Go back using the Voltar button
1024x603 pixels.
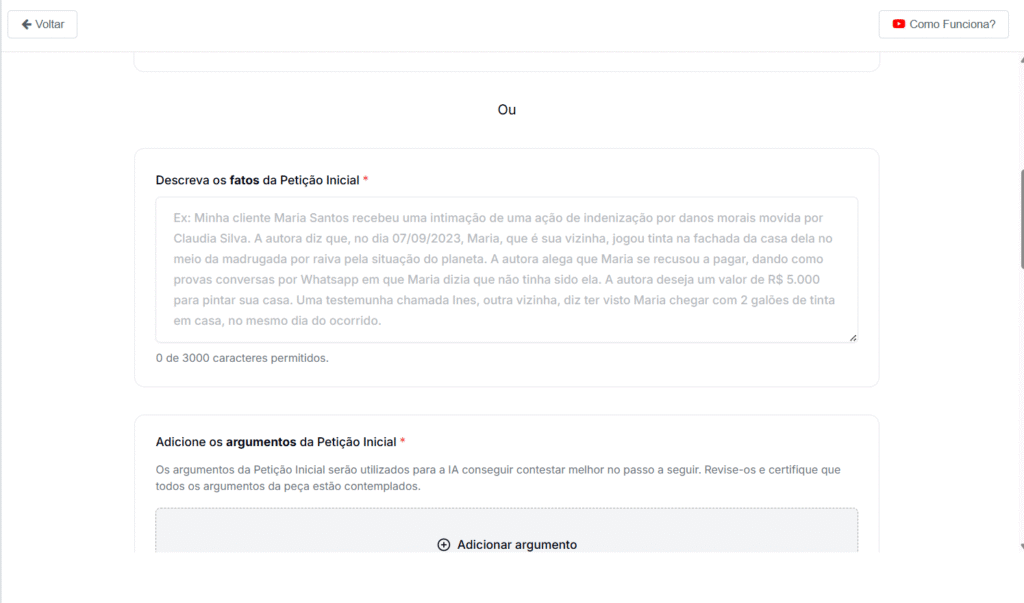point(42,24)
